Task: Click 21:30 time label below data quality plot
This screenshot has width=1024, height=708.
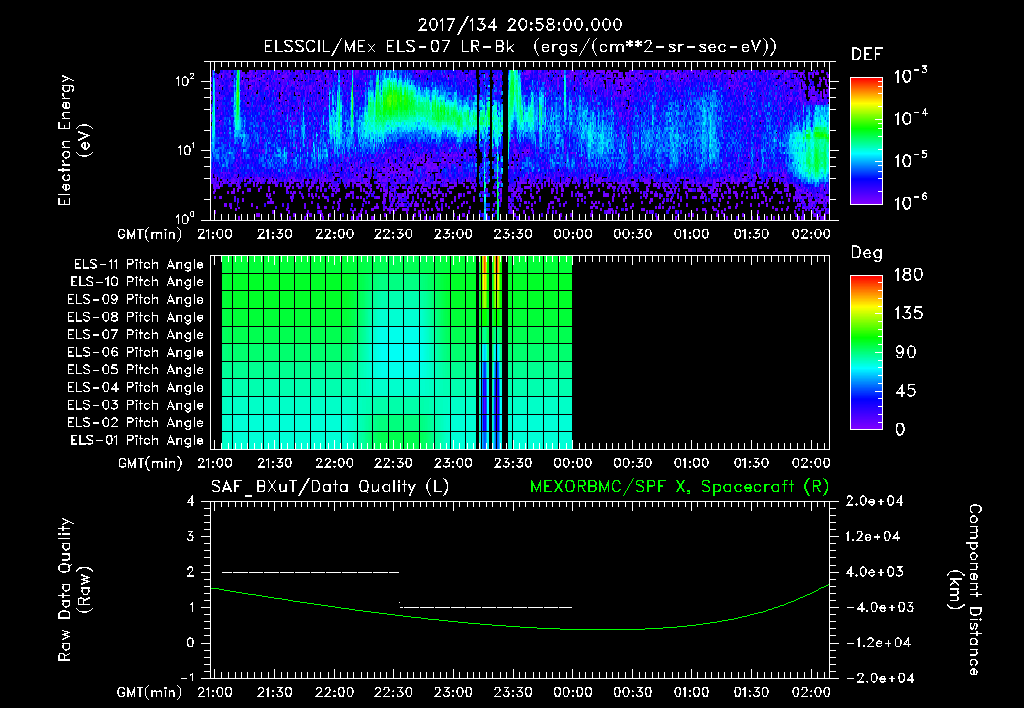Action: point(274,692)
